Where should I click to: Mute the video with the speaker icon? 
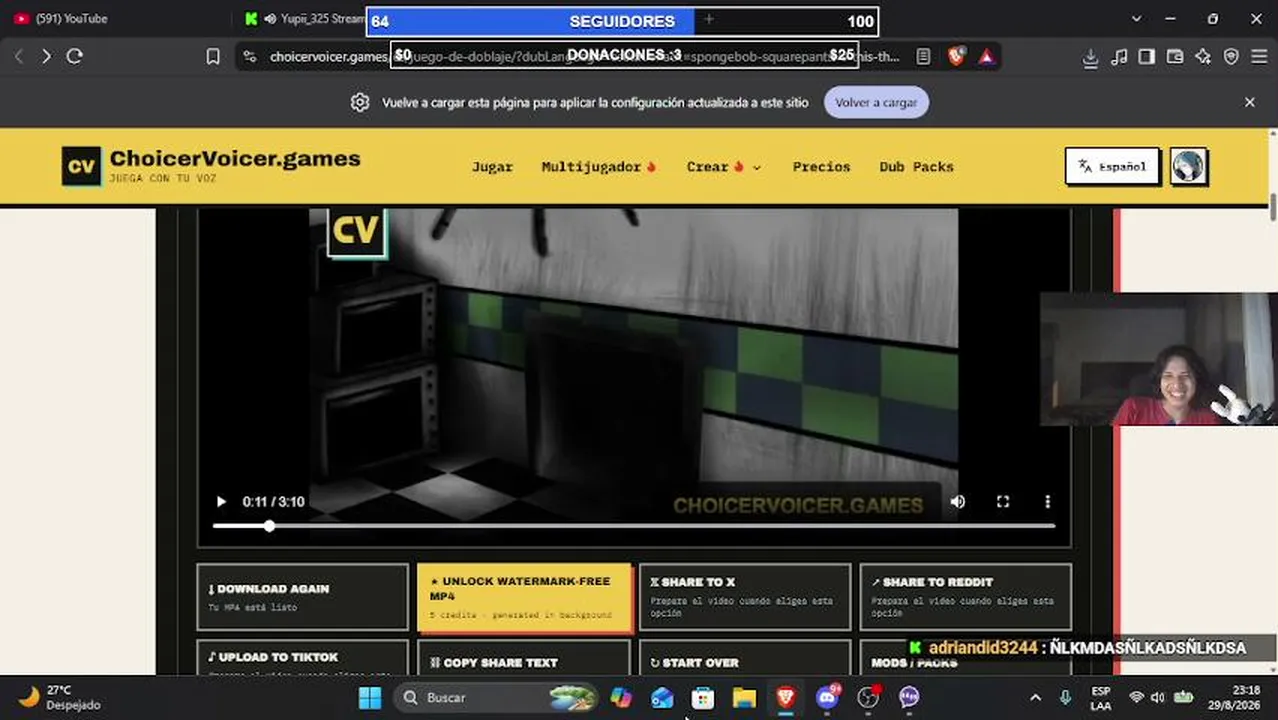[958, 502]
